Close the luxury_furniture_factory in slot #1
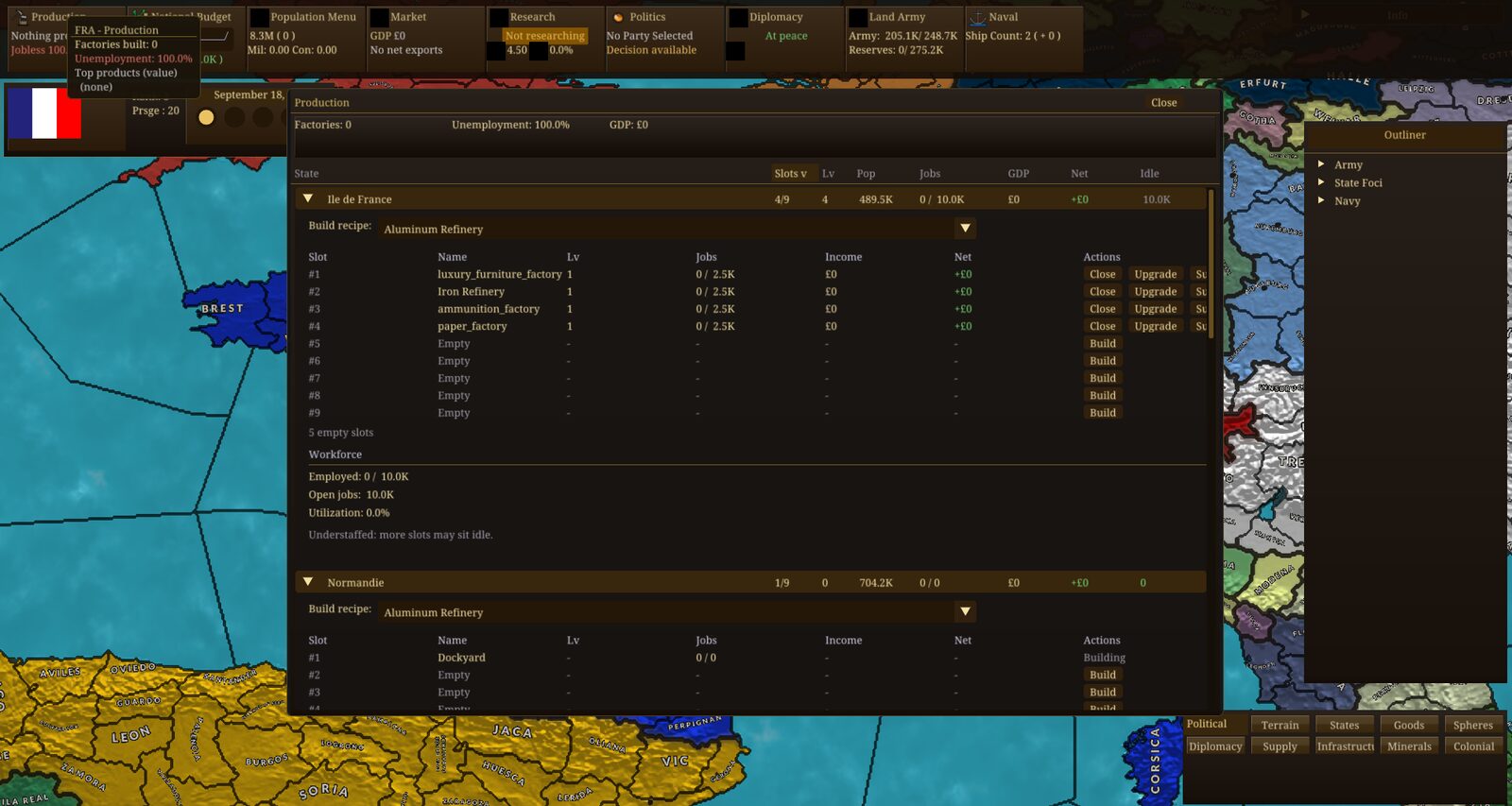The height and width of the screenshot is (806, 1512). coord(1102,274)
